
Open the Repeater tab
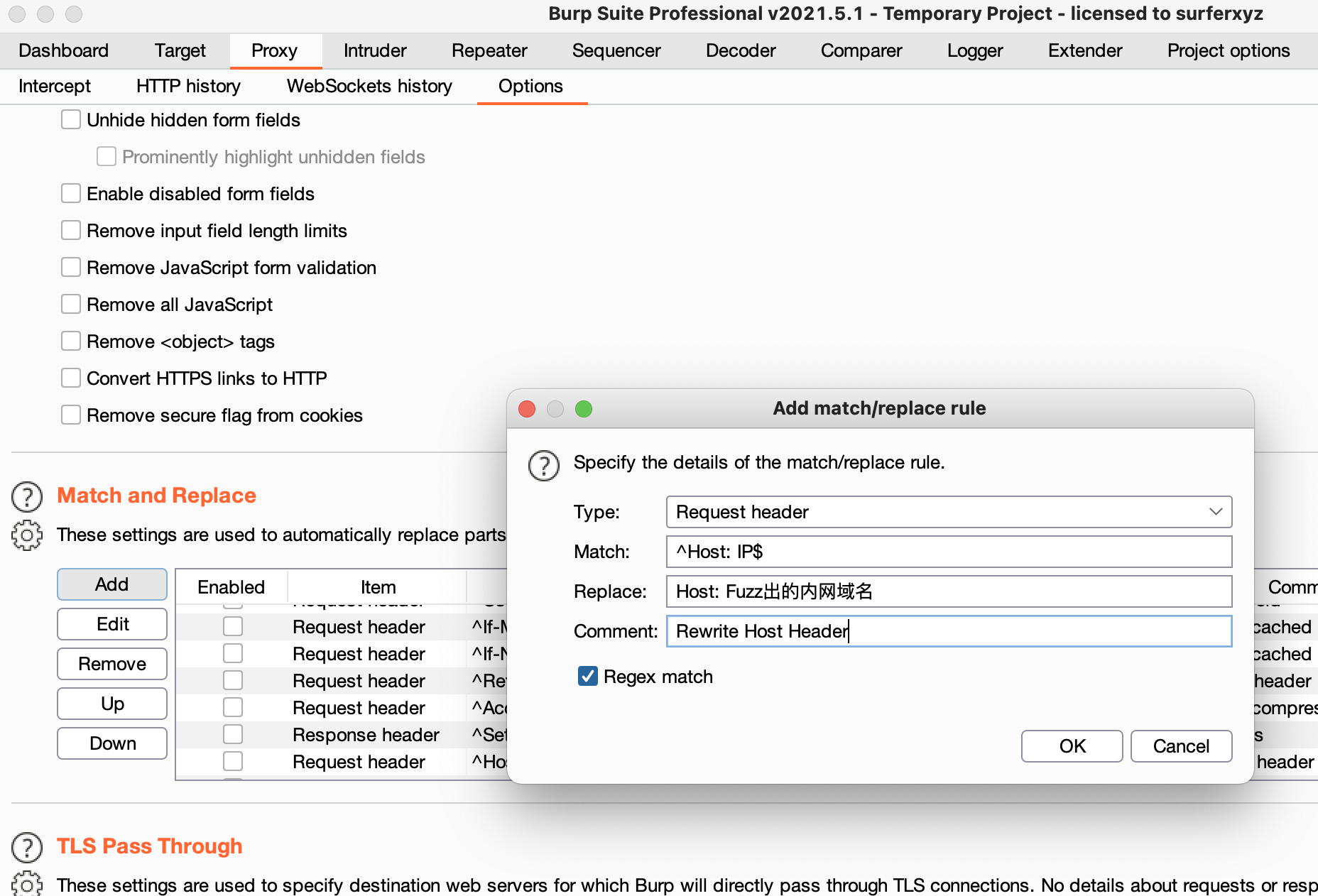point(489,50)
